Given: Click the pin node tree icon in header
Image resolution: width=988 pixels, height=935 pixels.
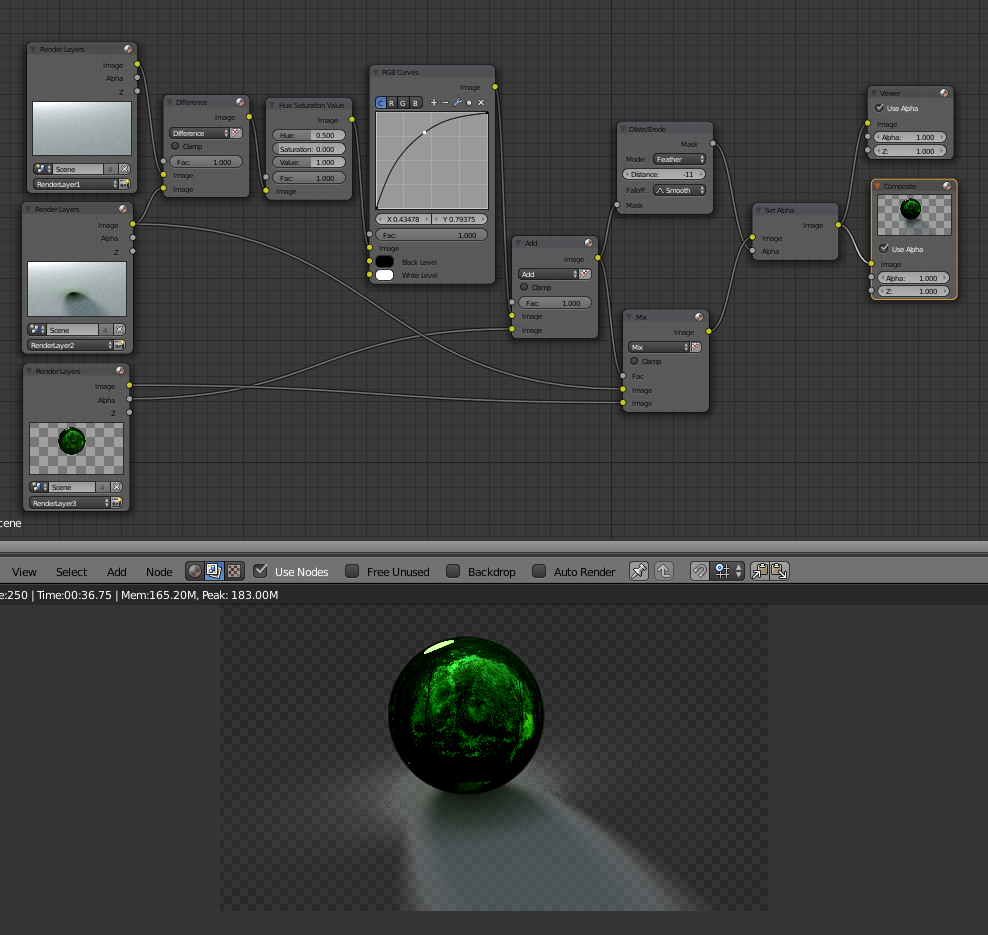Looking at the screenshot, I should (x=639, y=571).
